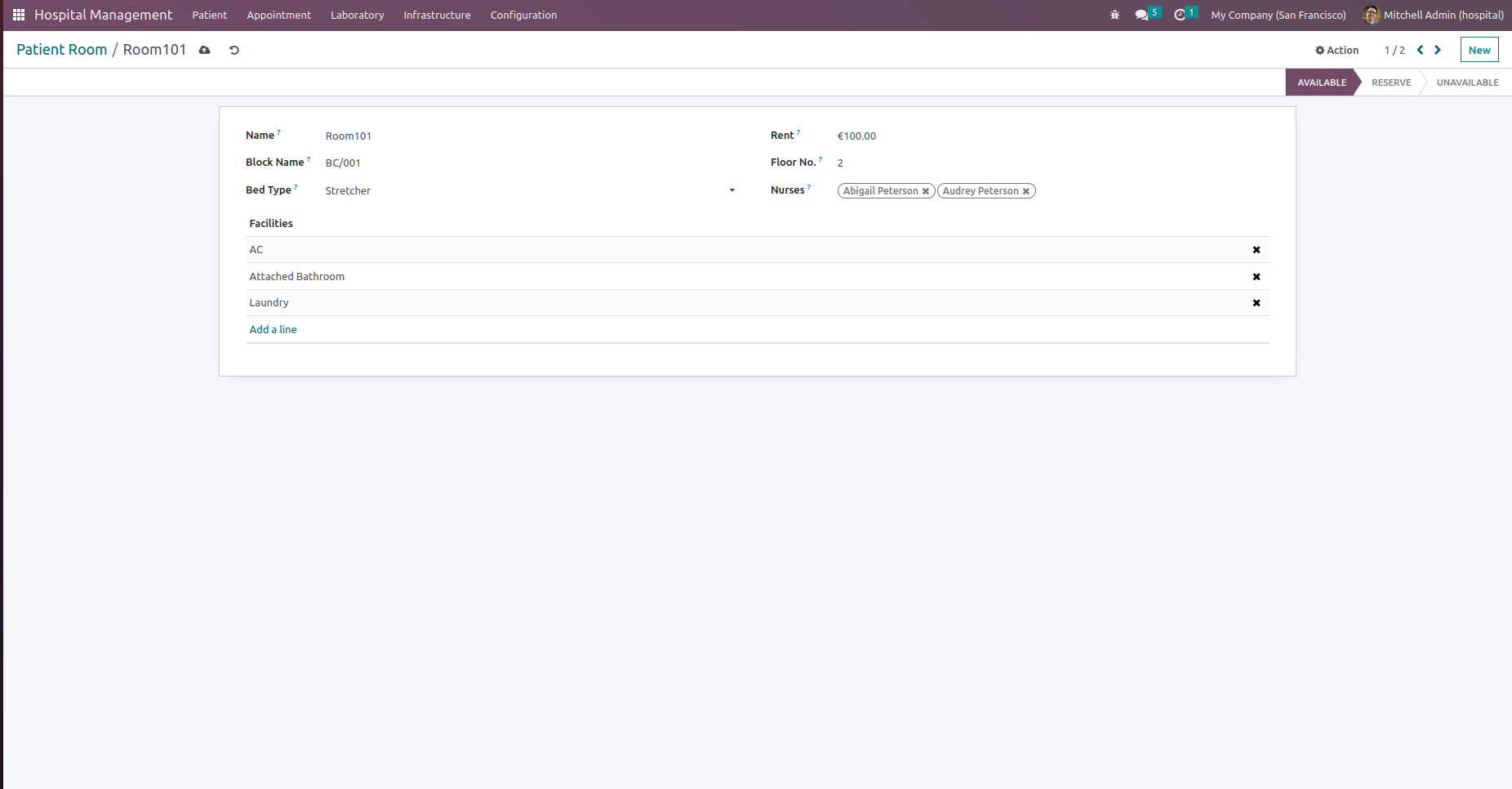Open the activities clock icon

(x=1180, y=15)
